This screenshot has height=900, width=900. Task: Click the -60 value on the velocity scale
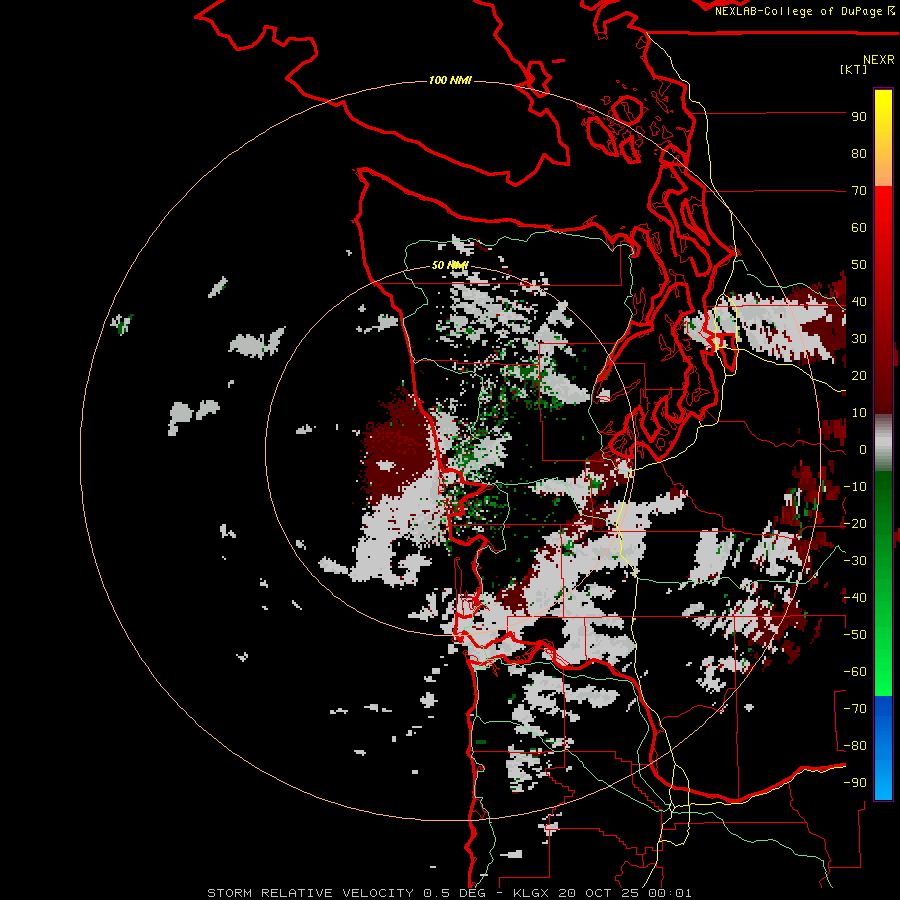[855, 672]
